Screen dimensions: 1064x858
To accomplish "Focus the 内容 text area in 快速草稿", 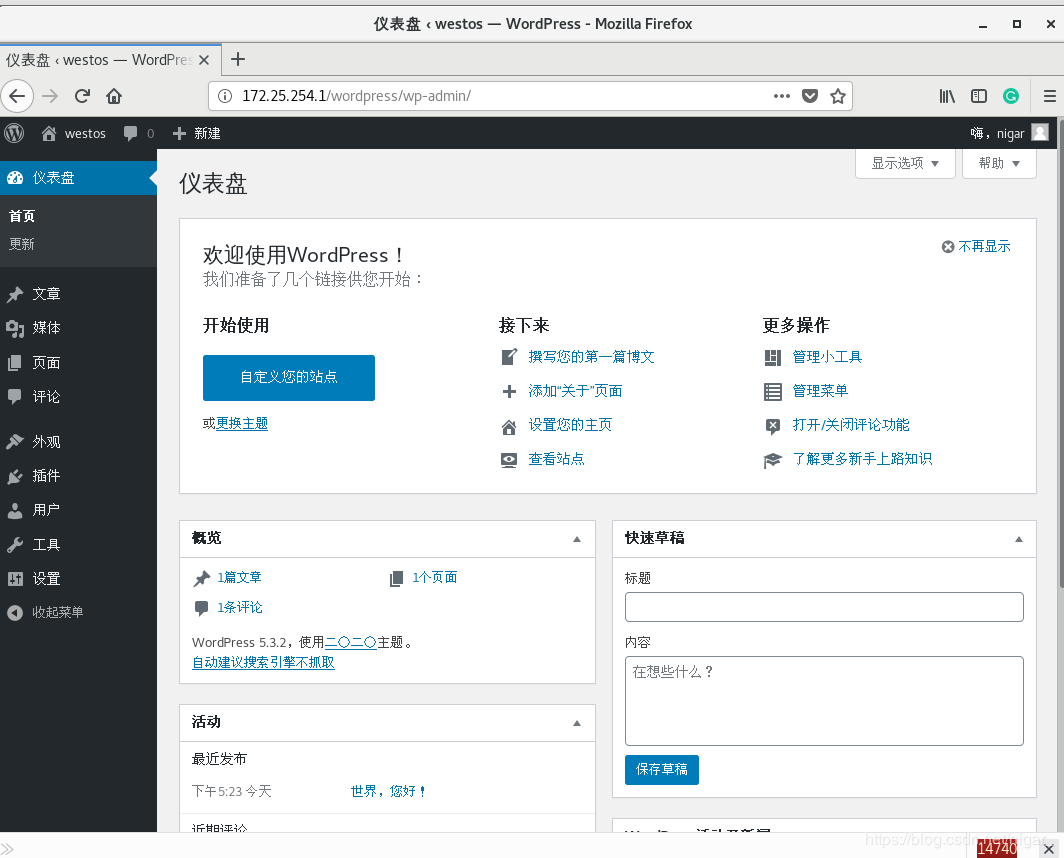I will click(x=824, y=701).
